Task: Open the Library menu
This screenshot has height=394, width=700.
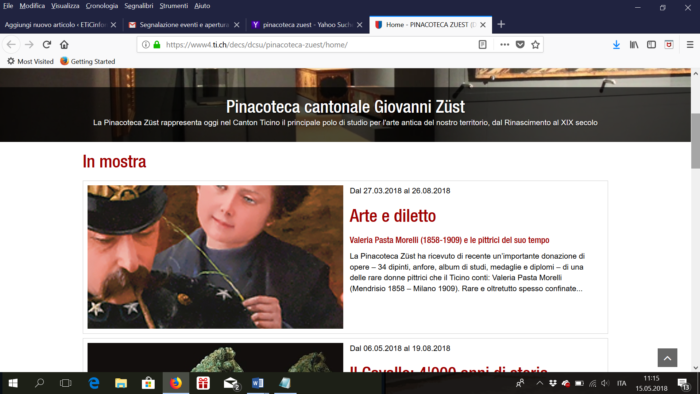Action: [x=634, y=45]
